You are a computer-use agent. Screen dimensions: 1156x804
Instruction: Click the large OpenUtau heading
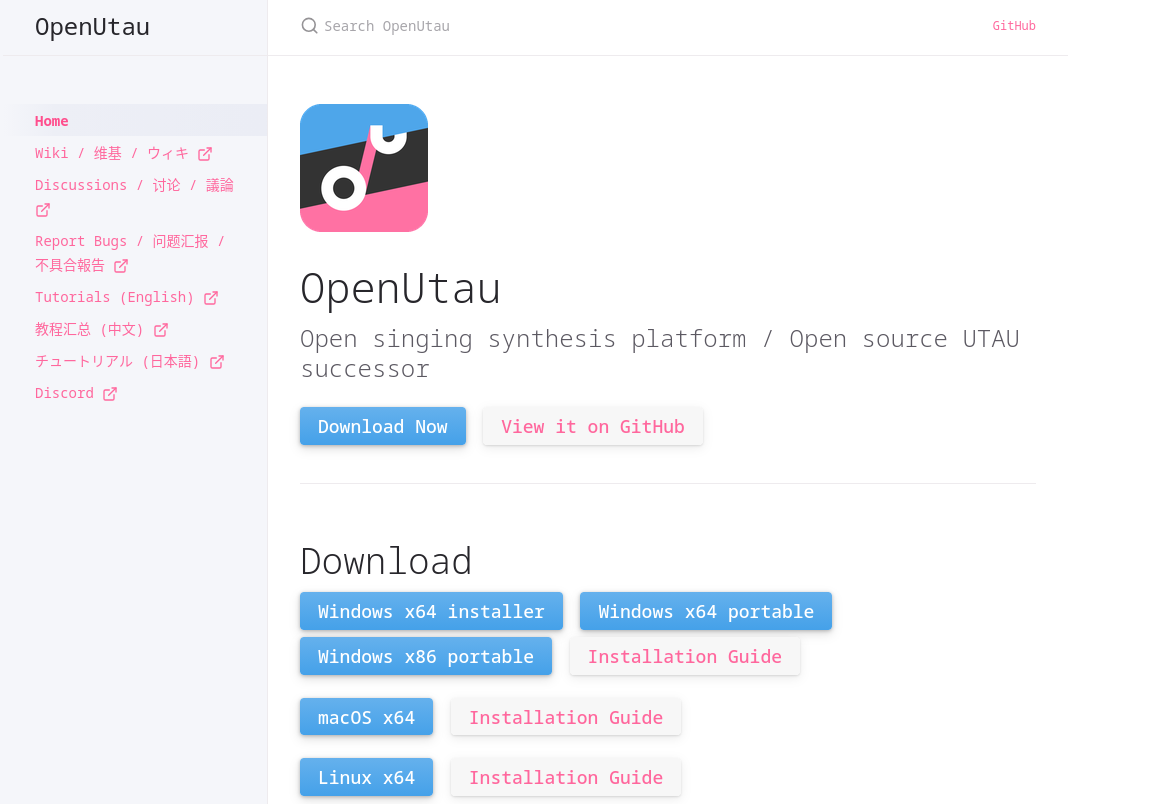(x=400, y=288)
